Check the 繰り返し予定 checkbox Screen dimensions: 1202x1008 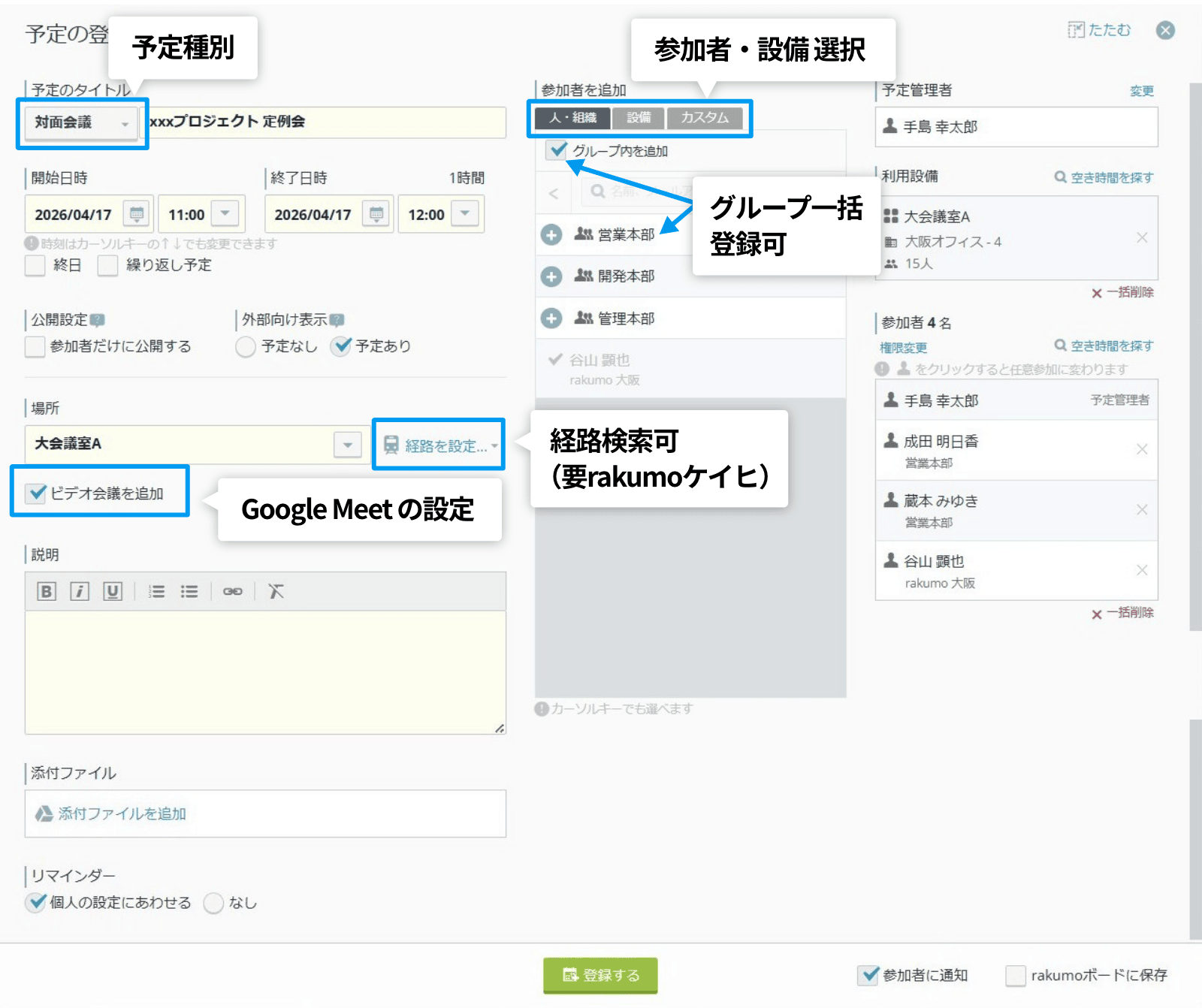point(107,265)
